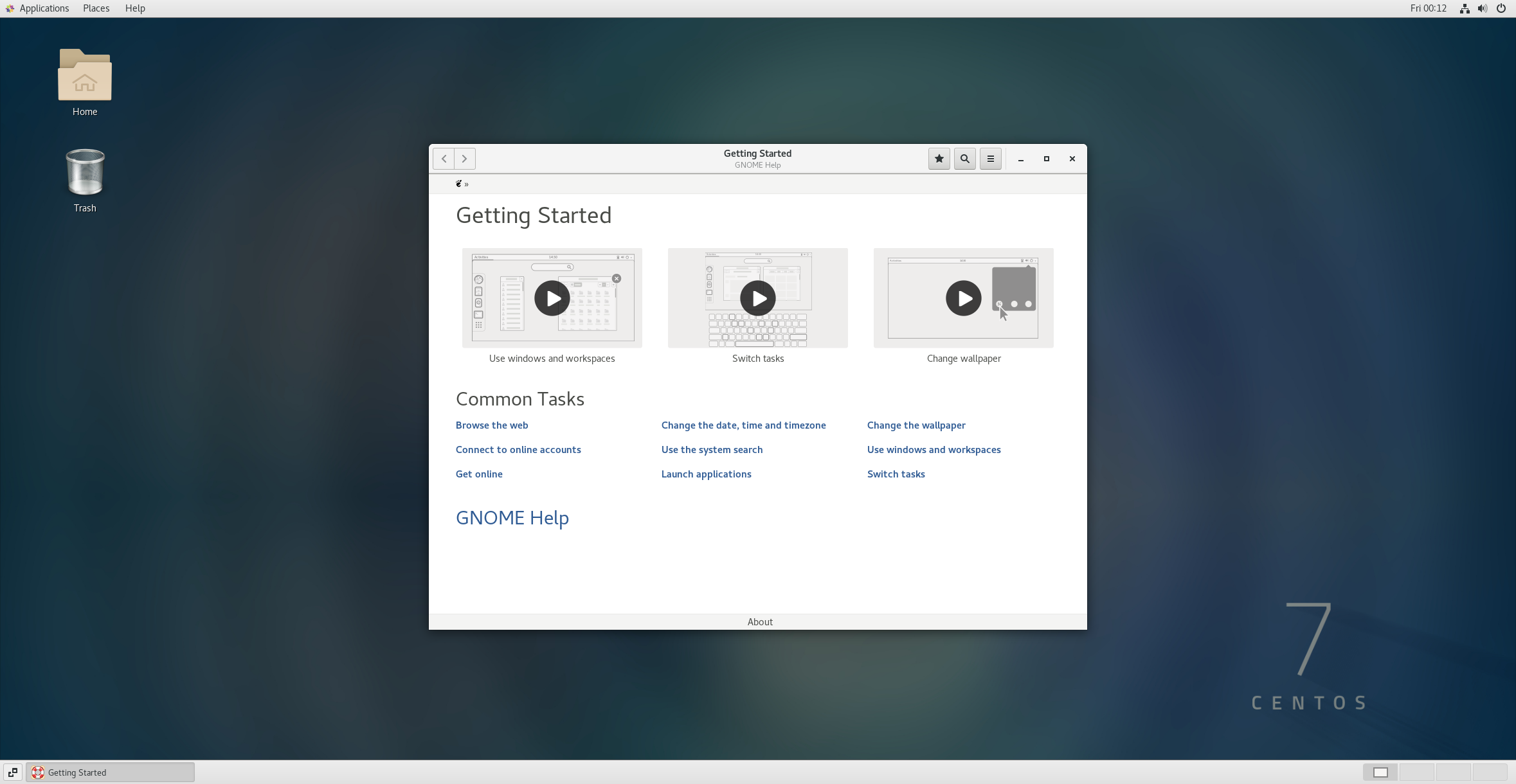Switch to the second workspace in pager
1516x784 pixels.
[1417, 772]
